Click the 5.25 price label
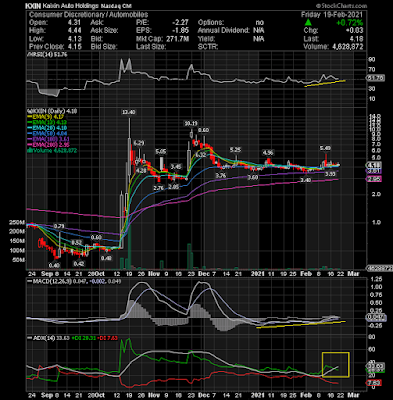The height and width of the screenshot is (400, 393). pyautogui.click(x=236, y=150)
